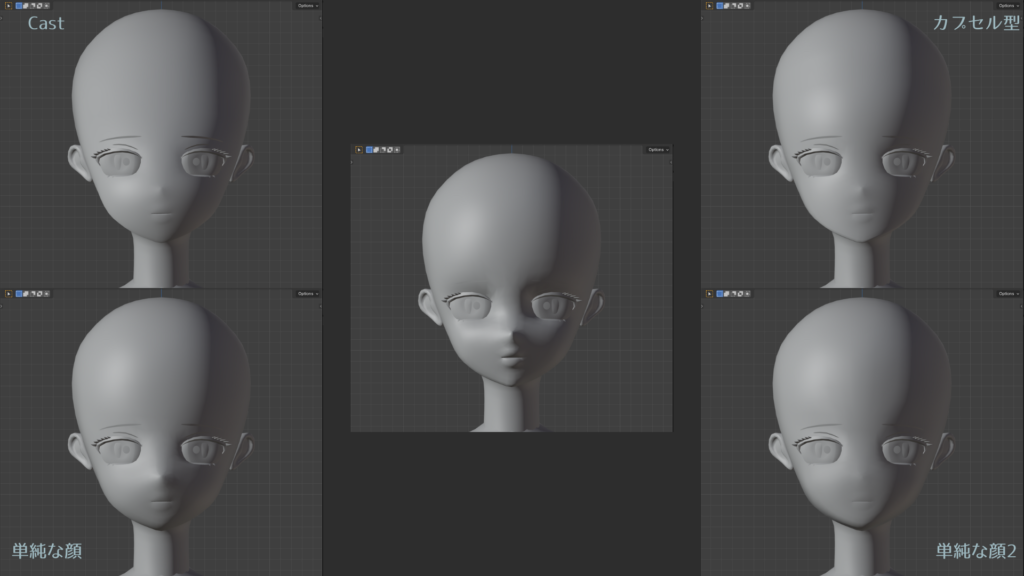Select Rendered shading in the center viewport

(389, 148)
